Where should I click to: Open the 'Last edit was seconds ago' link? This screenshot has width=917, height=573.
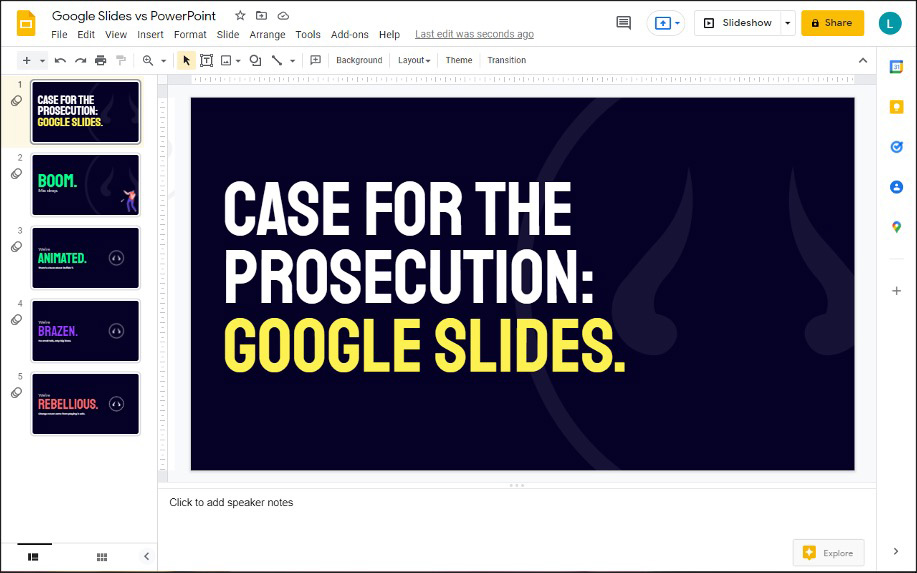[474, 34]
